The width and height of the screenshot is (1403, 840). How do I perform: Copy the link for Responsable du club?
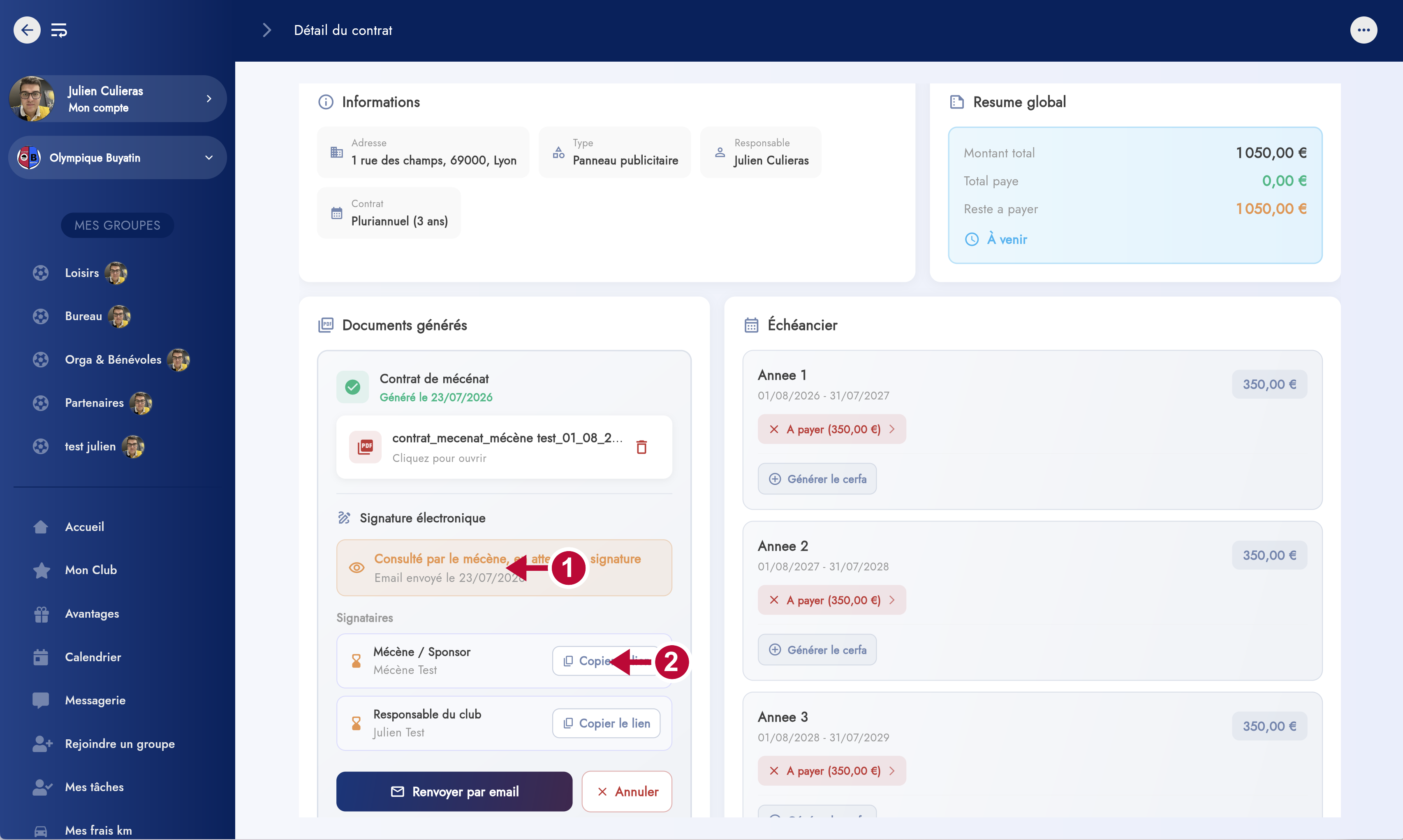pos(607,723)
